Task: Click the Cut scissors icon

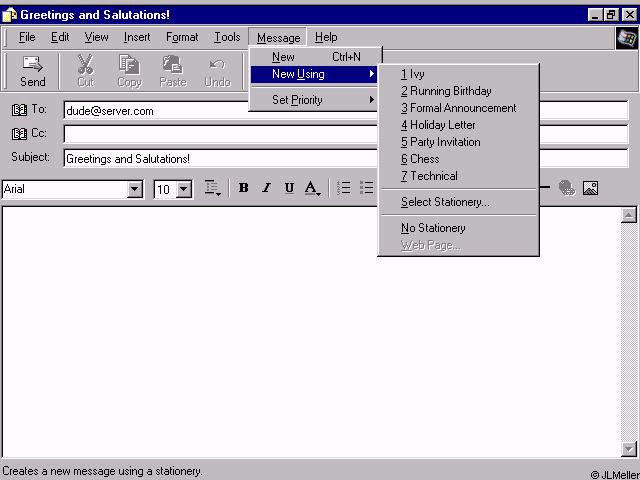Action: [86, 64]
